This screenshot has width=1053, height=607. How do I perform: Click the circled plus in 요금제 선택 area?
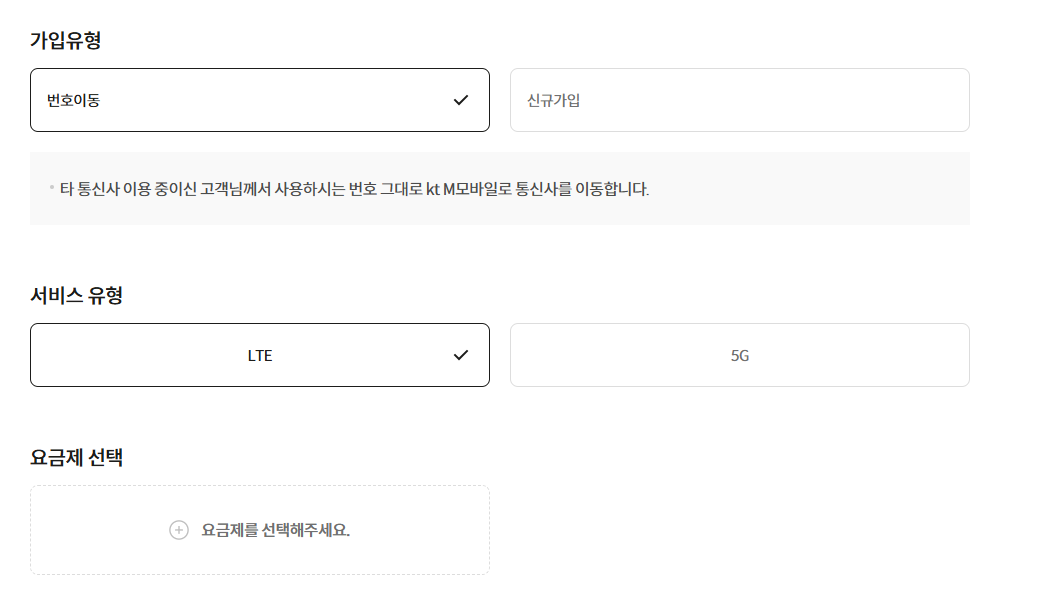[x=178, y=529]
